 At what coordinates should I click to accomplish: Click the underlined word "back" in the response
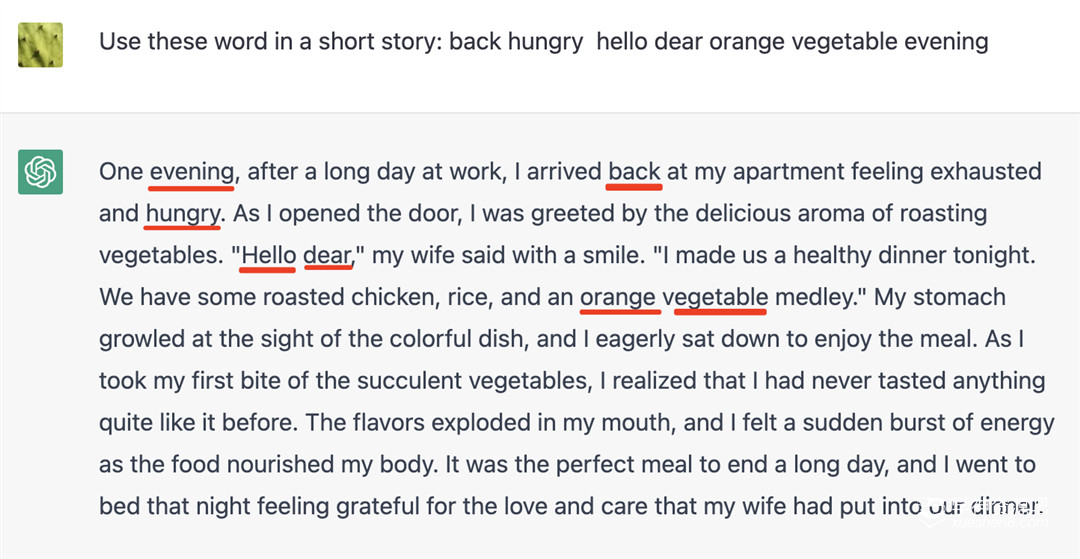click(634, 171)
